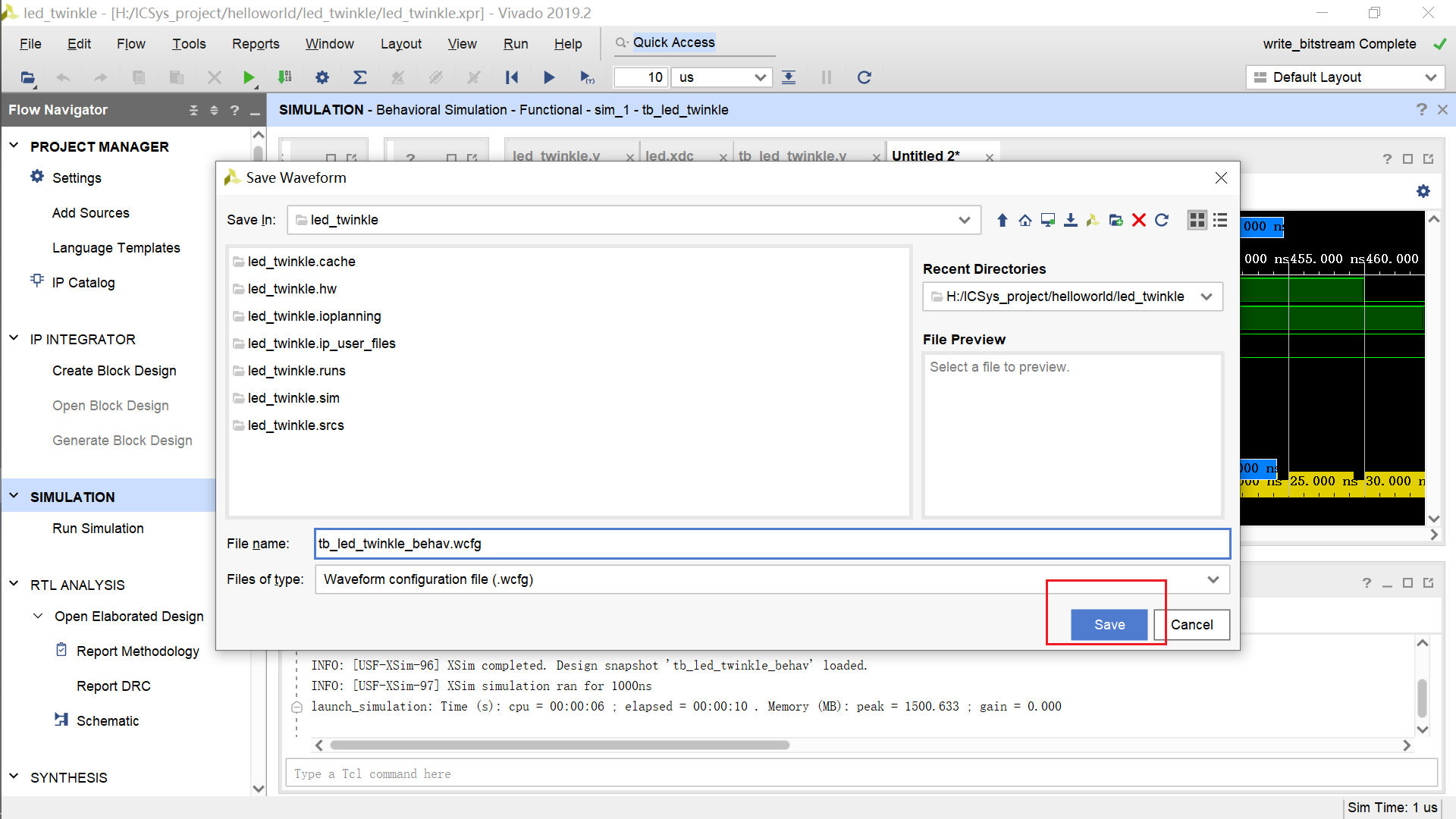Switch to the Untitled 2* tab
The height and width of the screenshot is (819, 1456).
click(x=925, y=155)
